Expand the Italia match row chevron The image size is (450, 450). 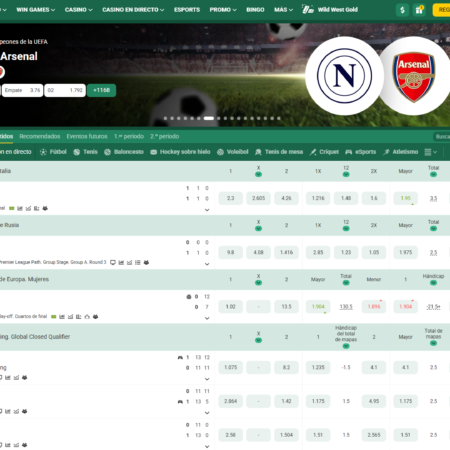tap(207, 210)
